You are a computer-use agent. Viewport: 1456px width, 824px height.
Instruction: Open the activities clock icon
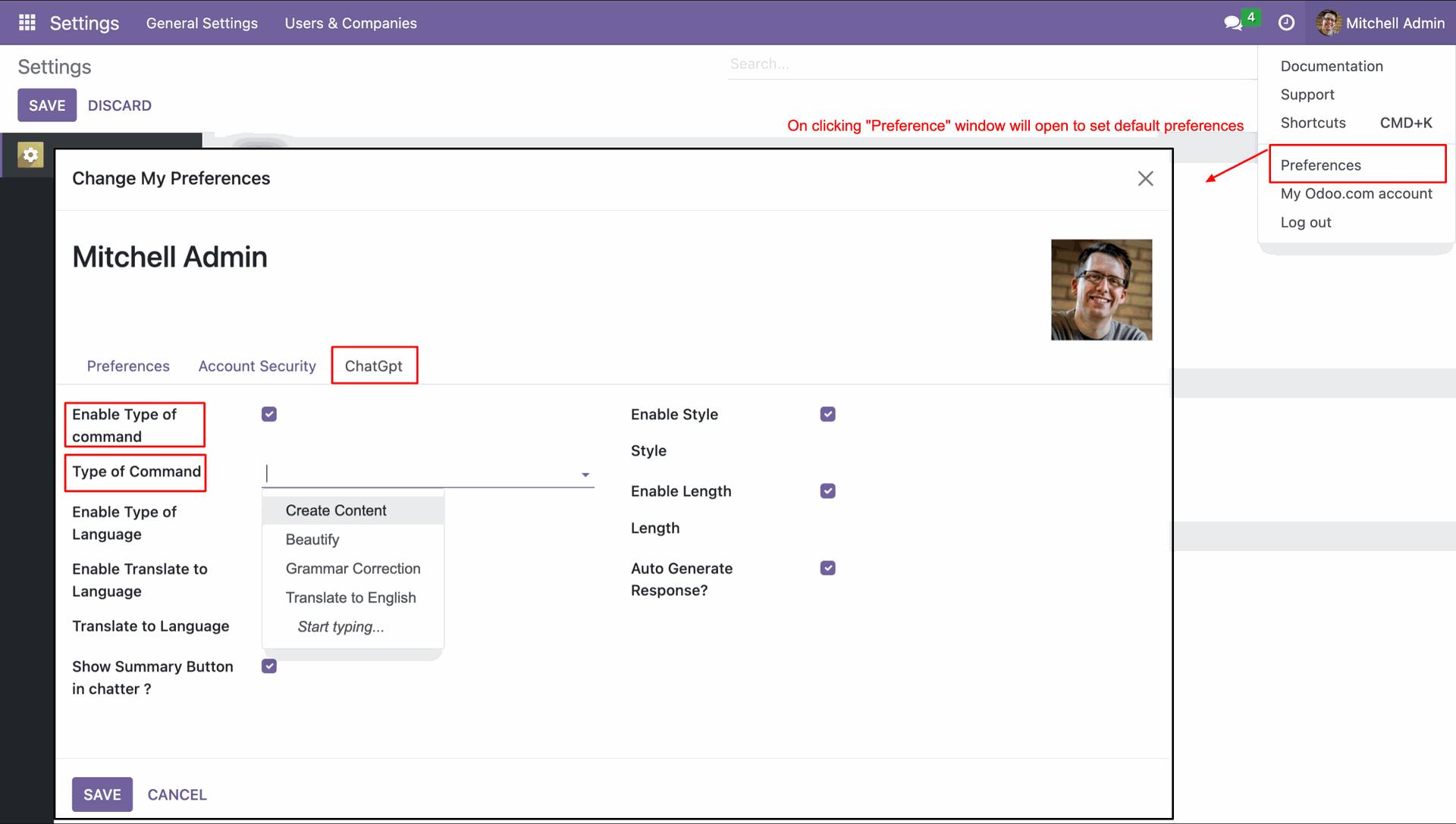tap(1286, 23)
